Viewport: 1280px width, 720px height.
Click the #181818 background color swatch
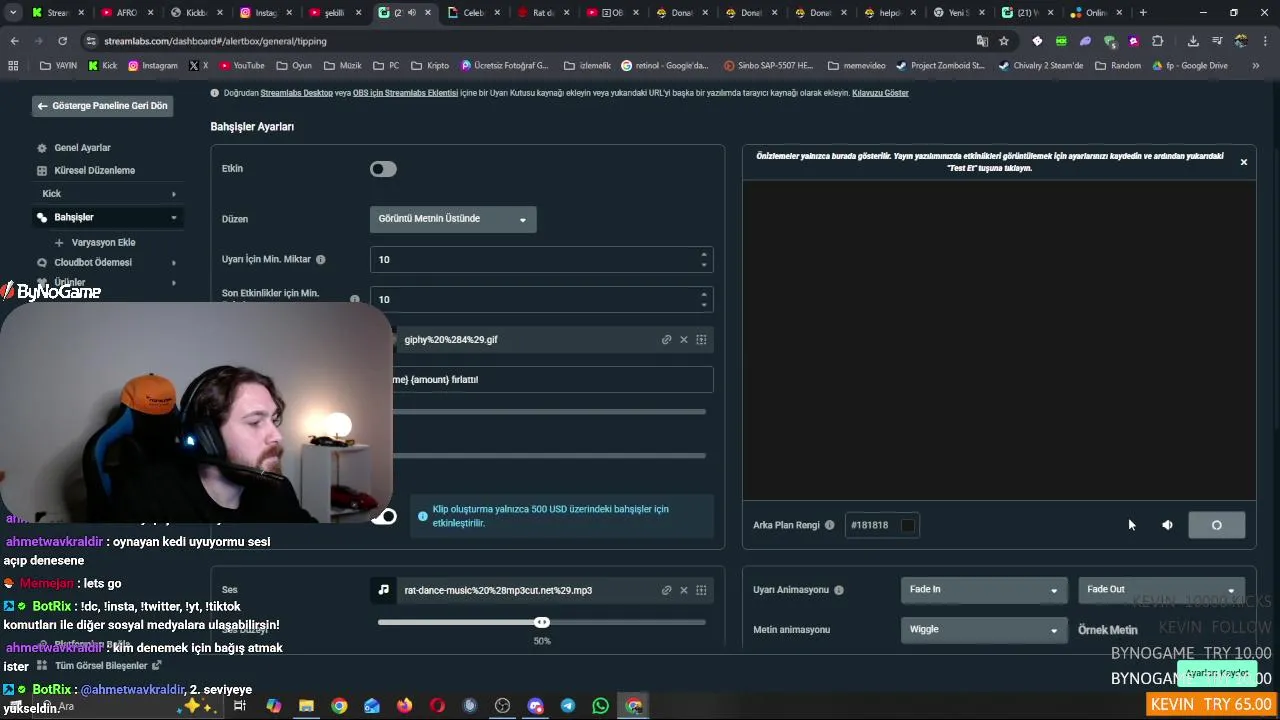point(908,525)
